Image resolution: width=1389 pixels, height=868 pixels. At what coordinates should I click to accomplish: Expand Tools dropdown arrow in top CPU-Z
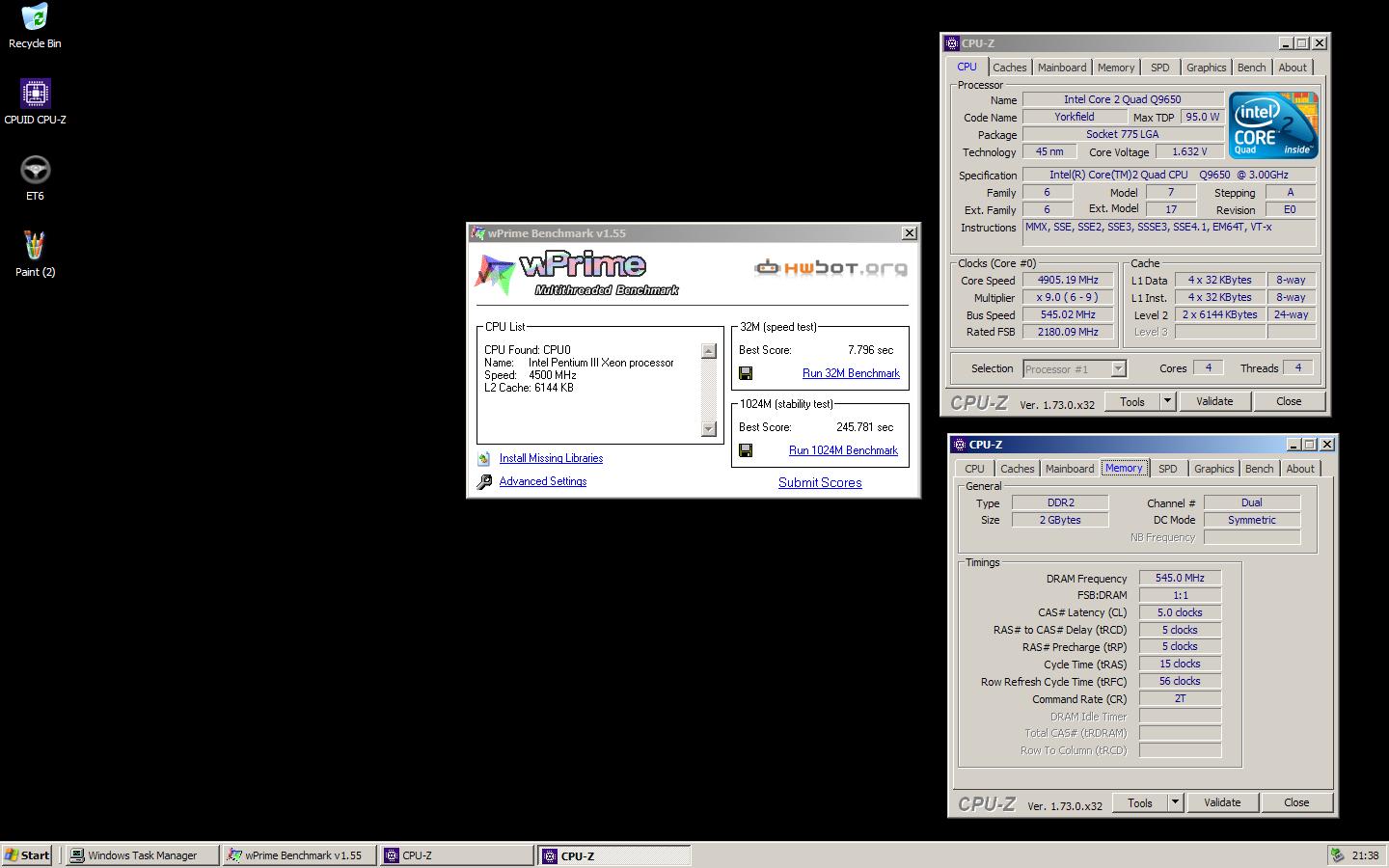pos(1167,401)
